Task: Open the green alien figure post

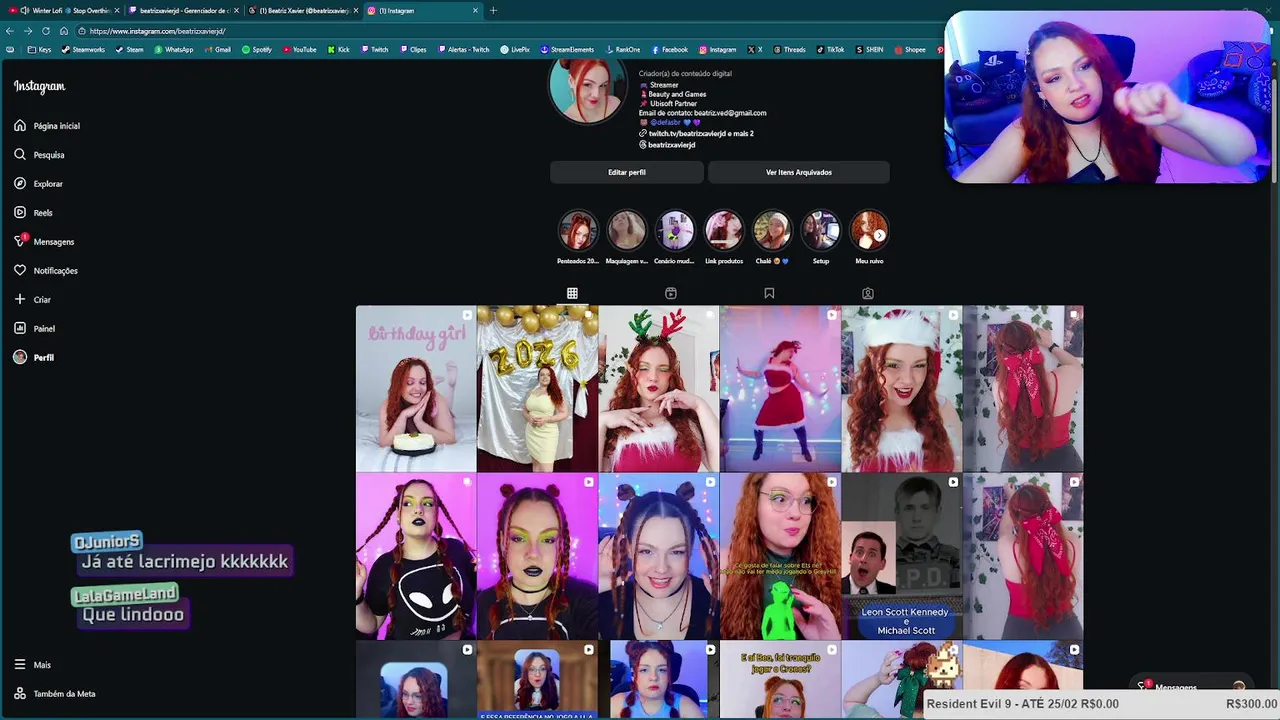Action: 780,556
